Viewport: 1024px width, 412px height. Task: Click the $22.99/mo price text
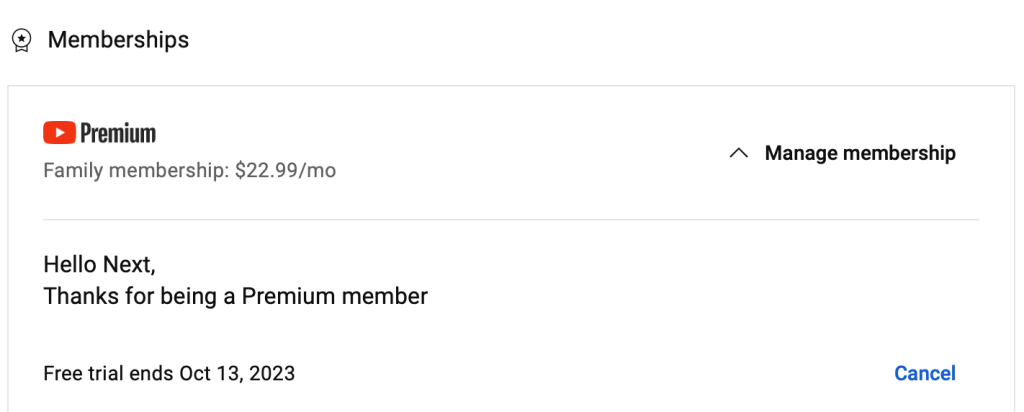(285, 171)
